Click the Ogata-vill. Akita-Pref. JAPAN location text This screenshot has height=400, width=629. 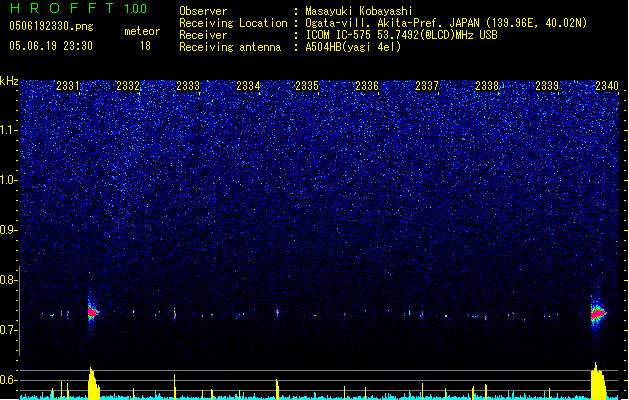[446, 23]
